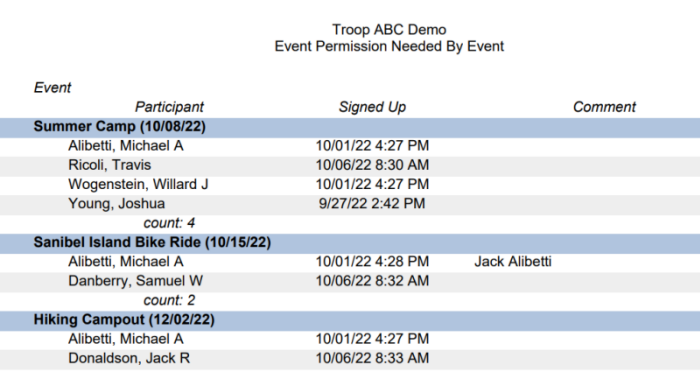Click the 9/27/22 2:42 PM signup time

coord(372,204)
